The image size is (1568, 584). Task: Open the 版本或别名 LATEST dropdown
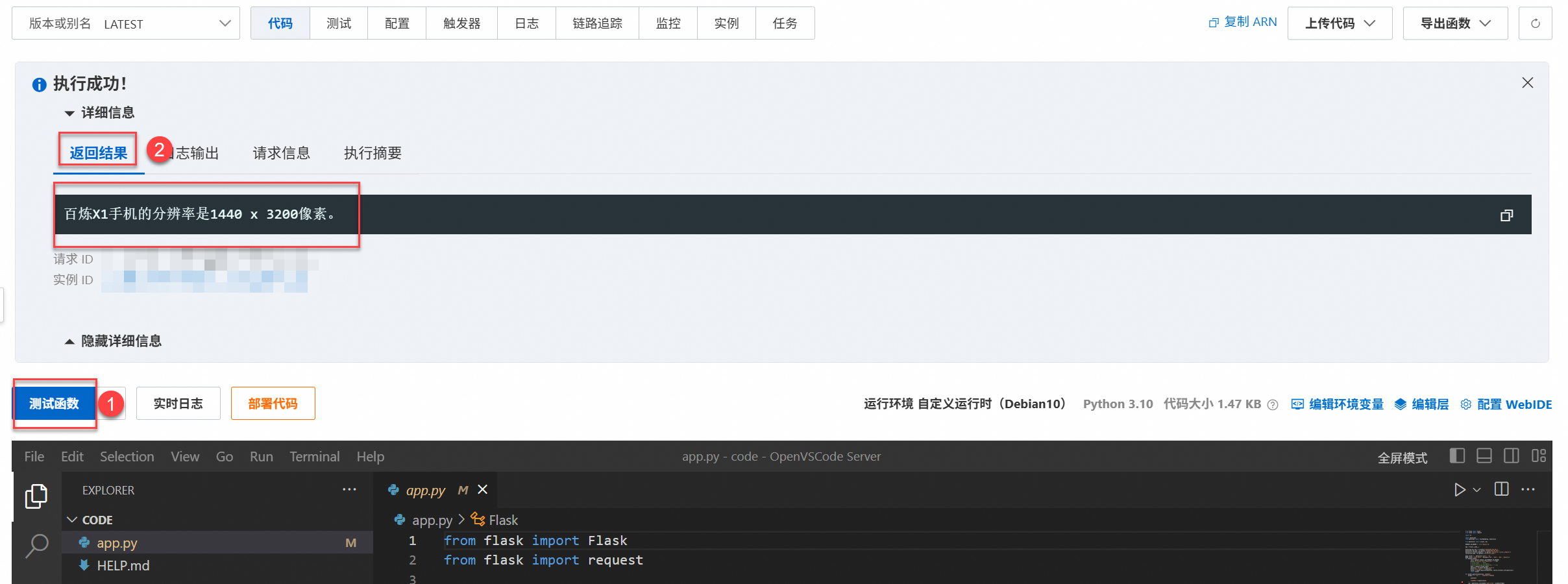(126, 23)
